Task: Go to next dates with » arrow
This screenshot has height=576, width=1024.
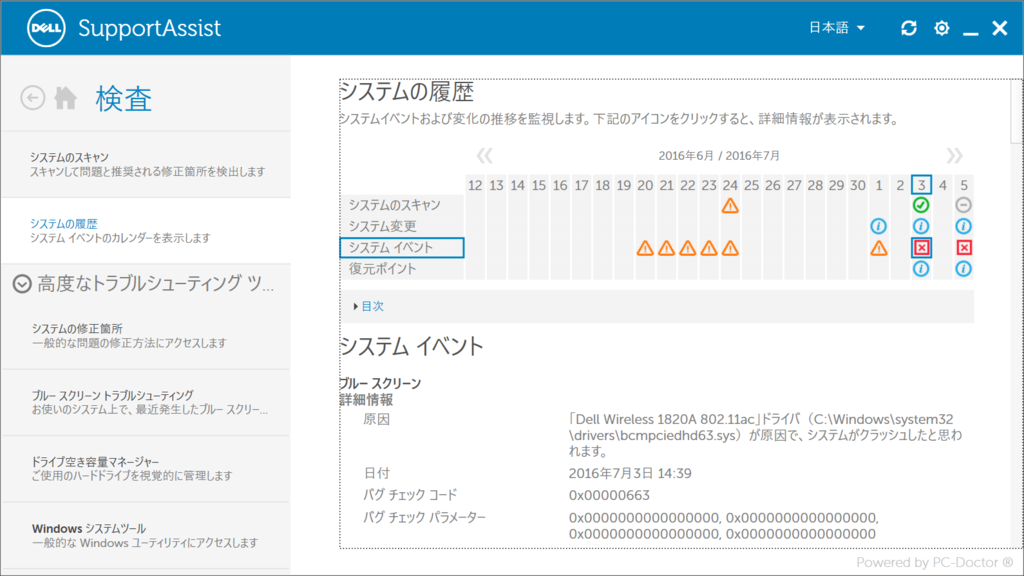Action: [x=954, y=155]
